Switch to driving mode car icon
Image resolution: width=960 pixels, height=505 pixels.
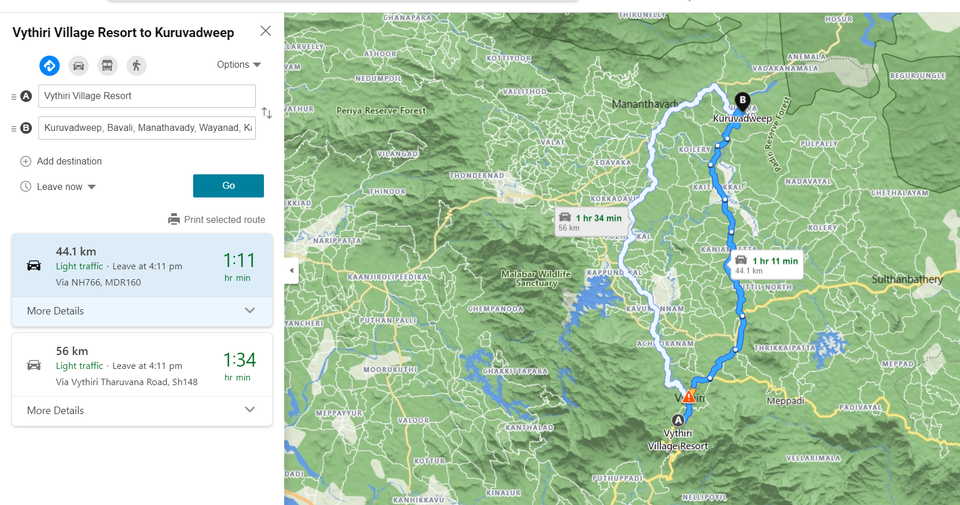point(78,65)
